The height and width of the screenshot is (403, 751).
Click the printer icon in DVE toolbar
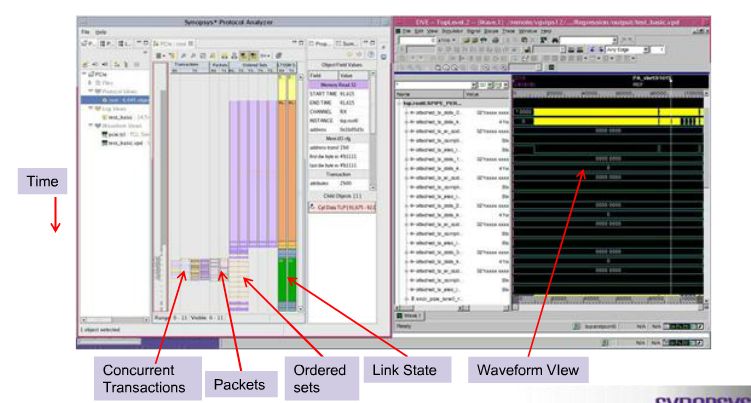click(x=495, y=40)
